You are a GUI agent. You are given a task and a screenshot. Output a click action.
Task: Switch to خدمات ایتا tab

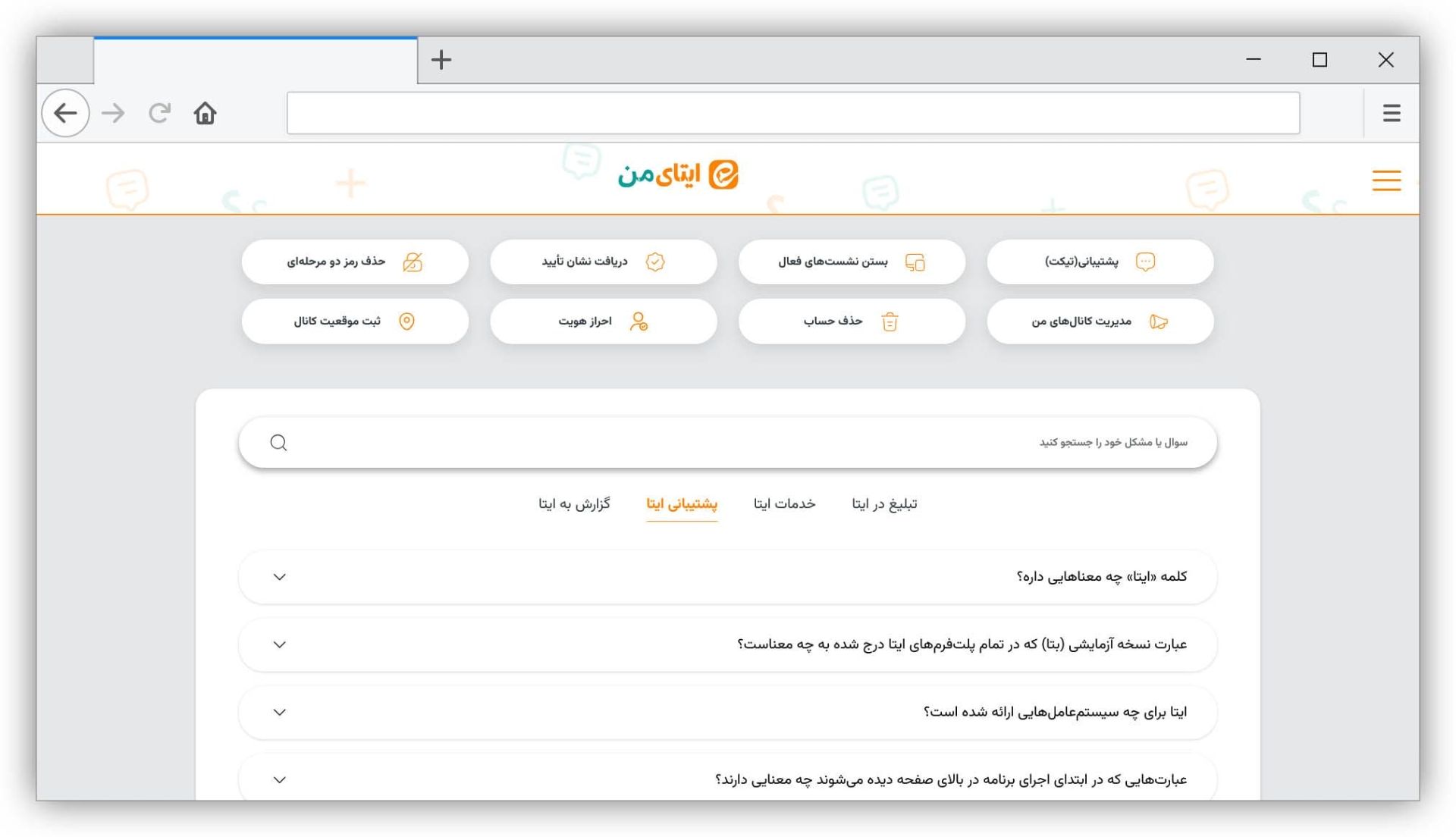784,504
